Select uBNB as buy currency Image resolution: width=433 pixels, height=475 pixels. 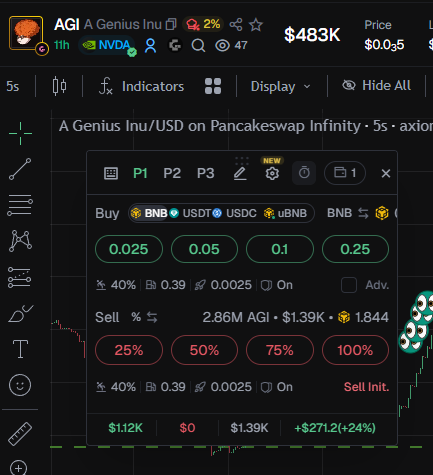pos(285,213)
